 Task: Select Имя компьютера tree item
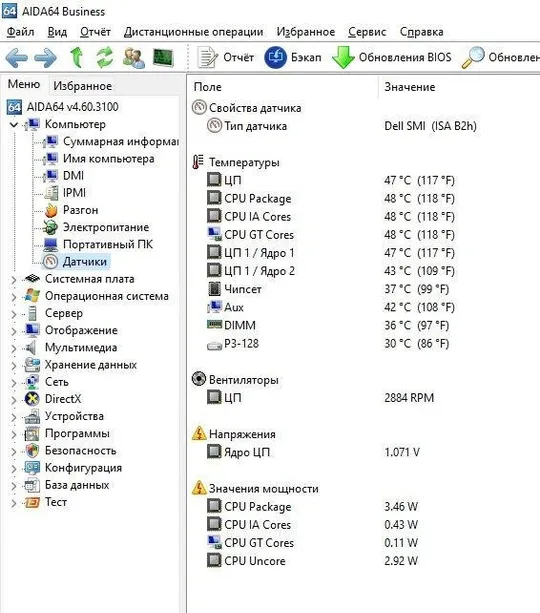99,158
